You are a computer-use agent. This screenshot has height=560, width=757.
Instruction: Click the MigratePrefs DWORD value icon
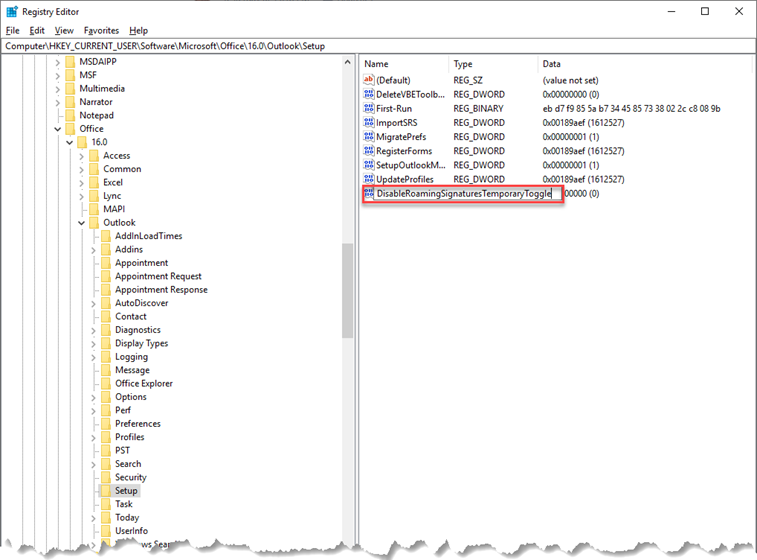pos(369,137)
